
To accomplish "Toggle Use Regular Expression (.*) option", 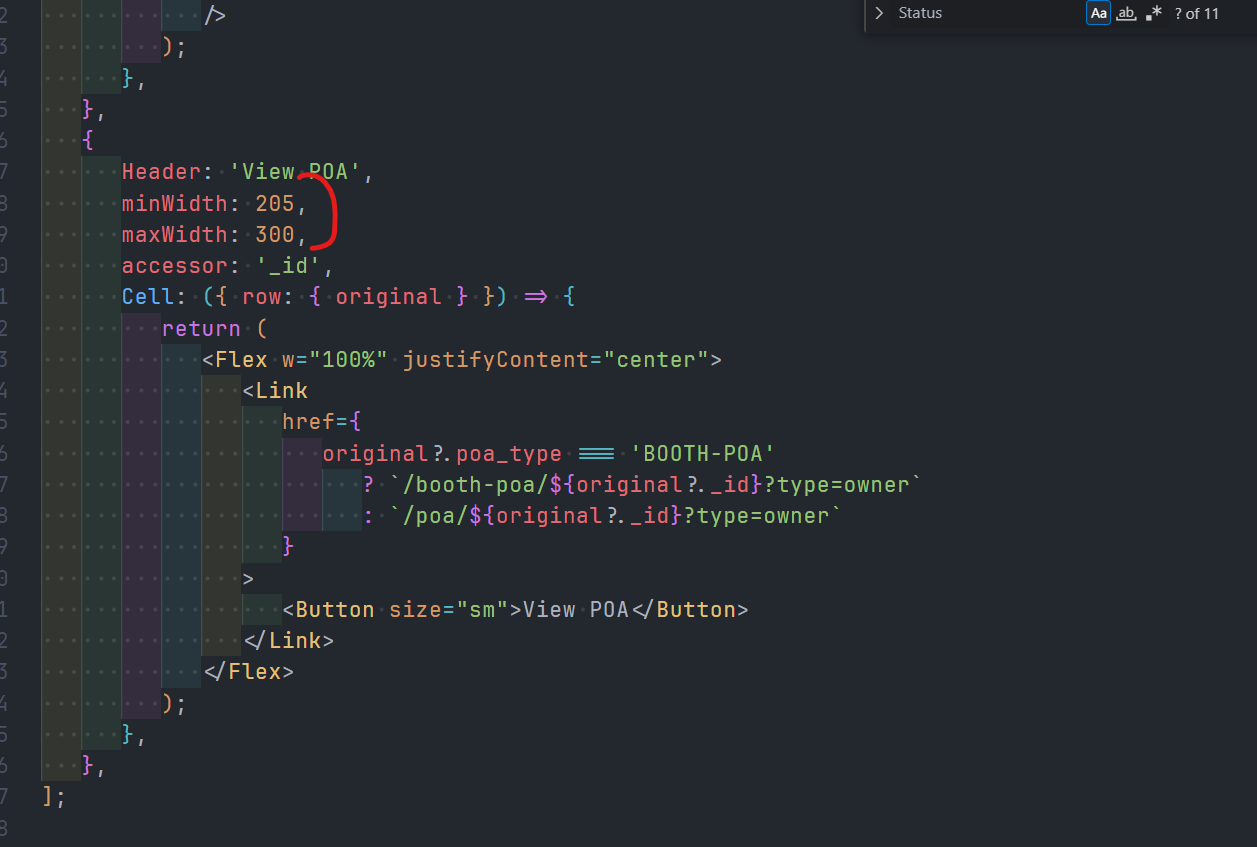I will pyautogui.click(x=1154, y=14).
